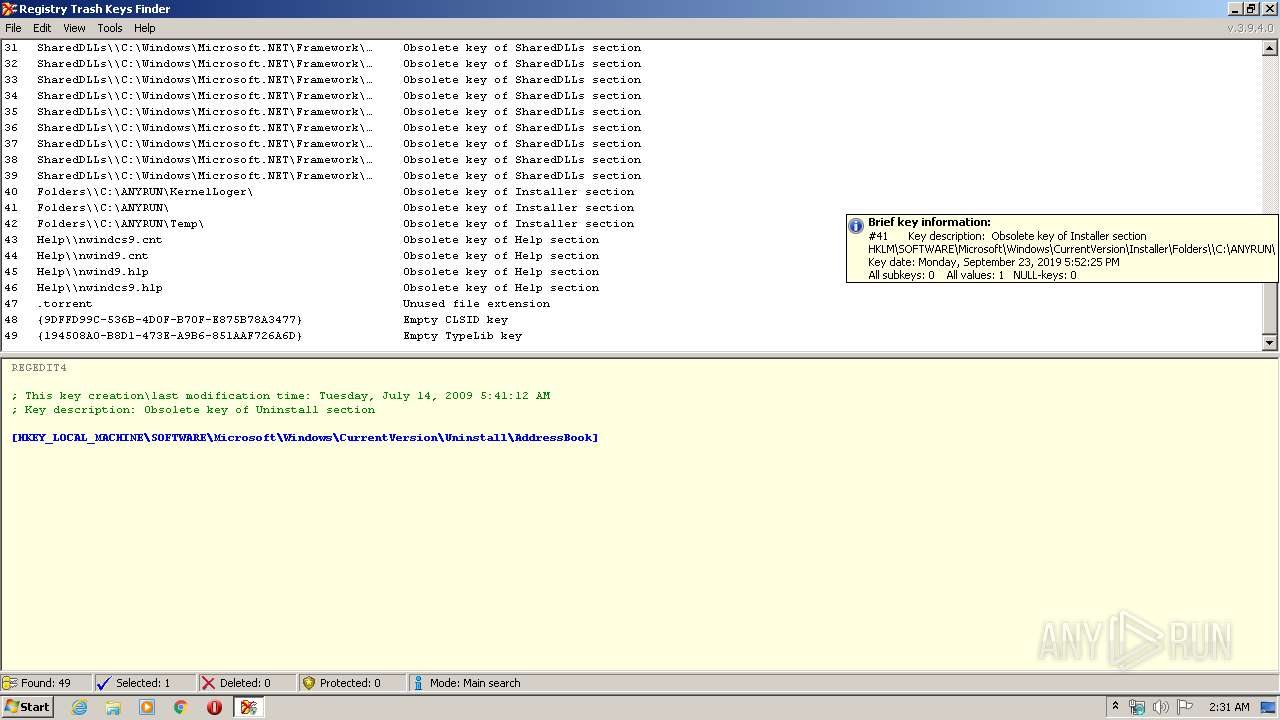Click 'Empty TypeLib key' description
Image resolution: width=1280 pixels, height=720 pixels.
[x=462, y=336]
